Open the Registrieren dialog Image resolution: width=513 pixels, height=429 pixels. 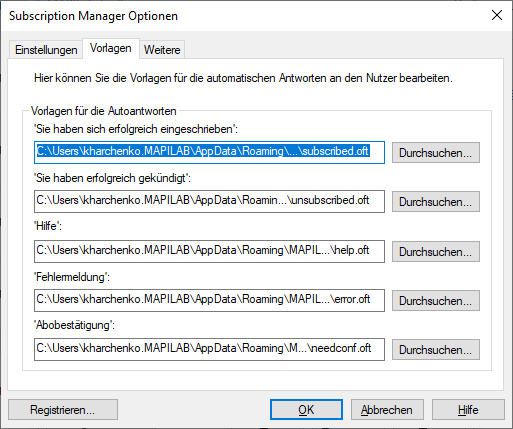(63, 410)
